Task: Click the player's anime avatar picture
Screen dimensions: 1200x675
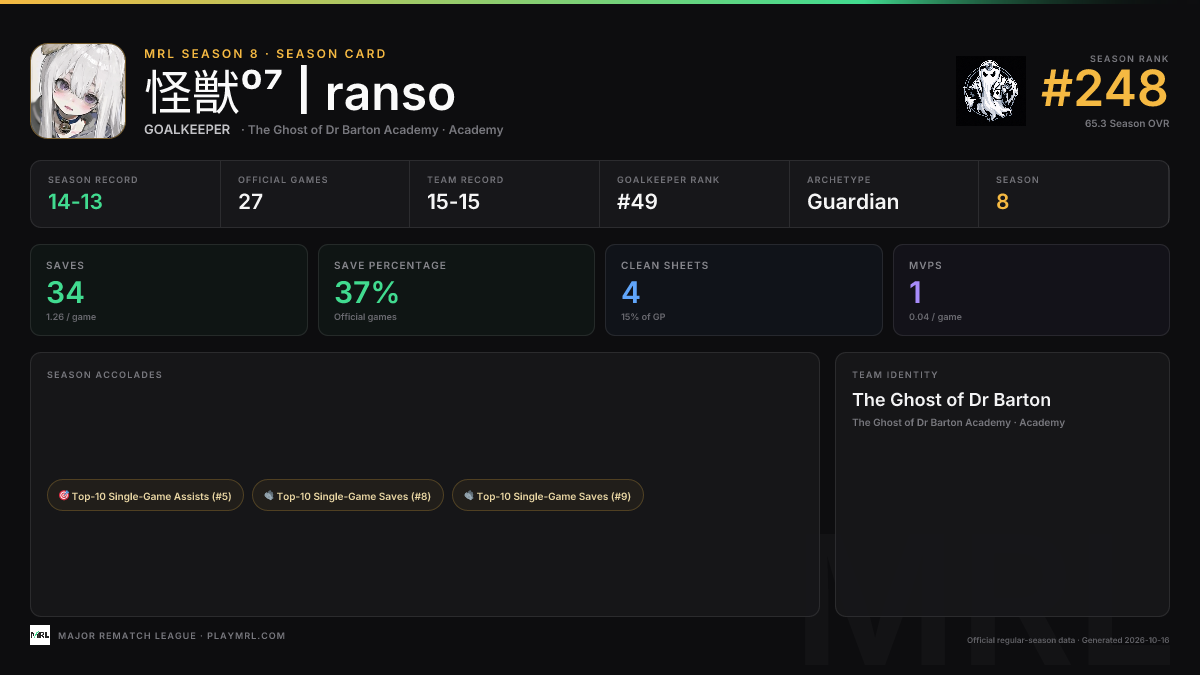Action: (x=78, y=91)
